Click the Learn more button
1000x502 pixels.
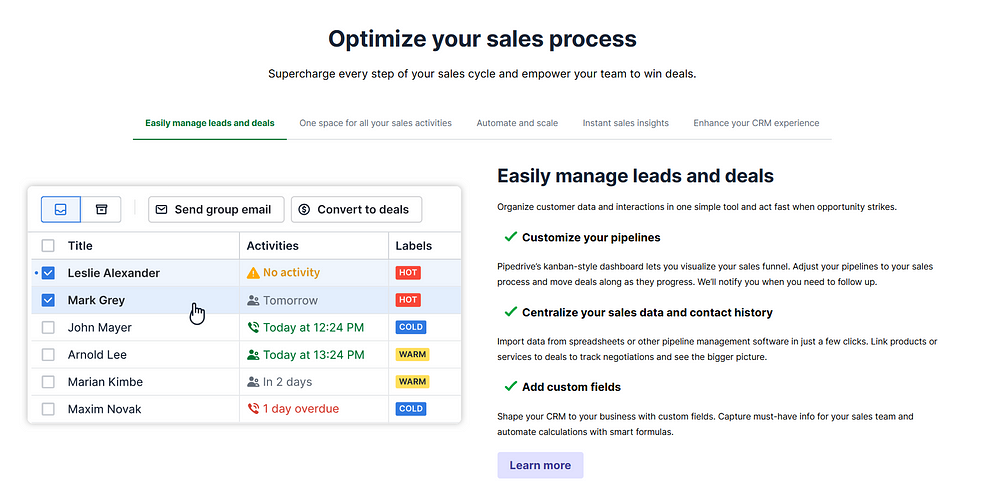[540, 465]
